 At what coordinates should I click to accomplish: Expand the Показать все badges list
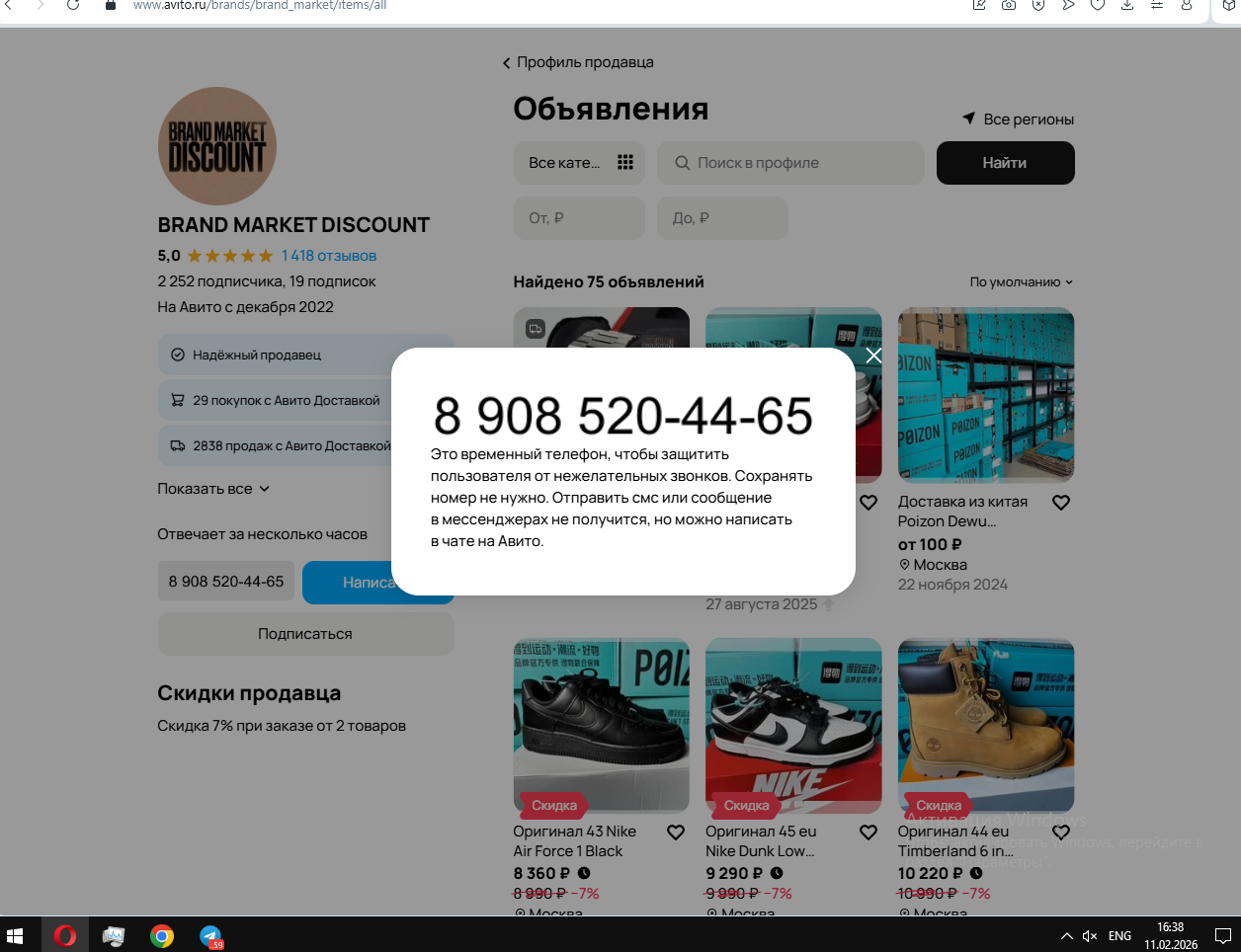coord(213,489)
